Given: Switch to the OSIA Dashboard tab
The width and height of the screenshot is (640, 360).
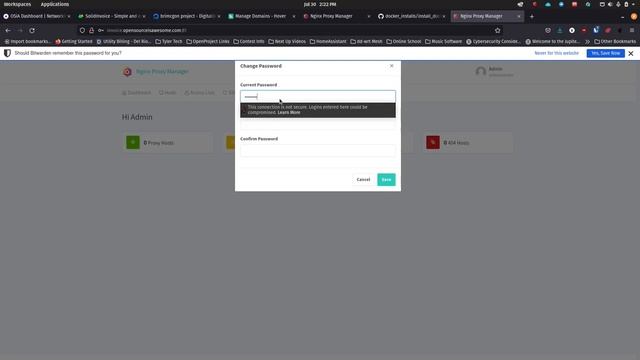Looking at the screenshot, I should tap(37, 16).
